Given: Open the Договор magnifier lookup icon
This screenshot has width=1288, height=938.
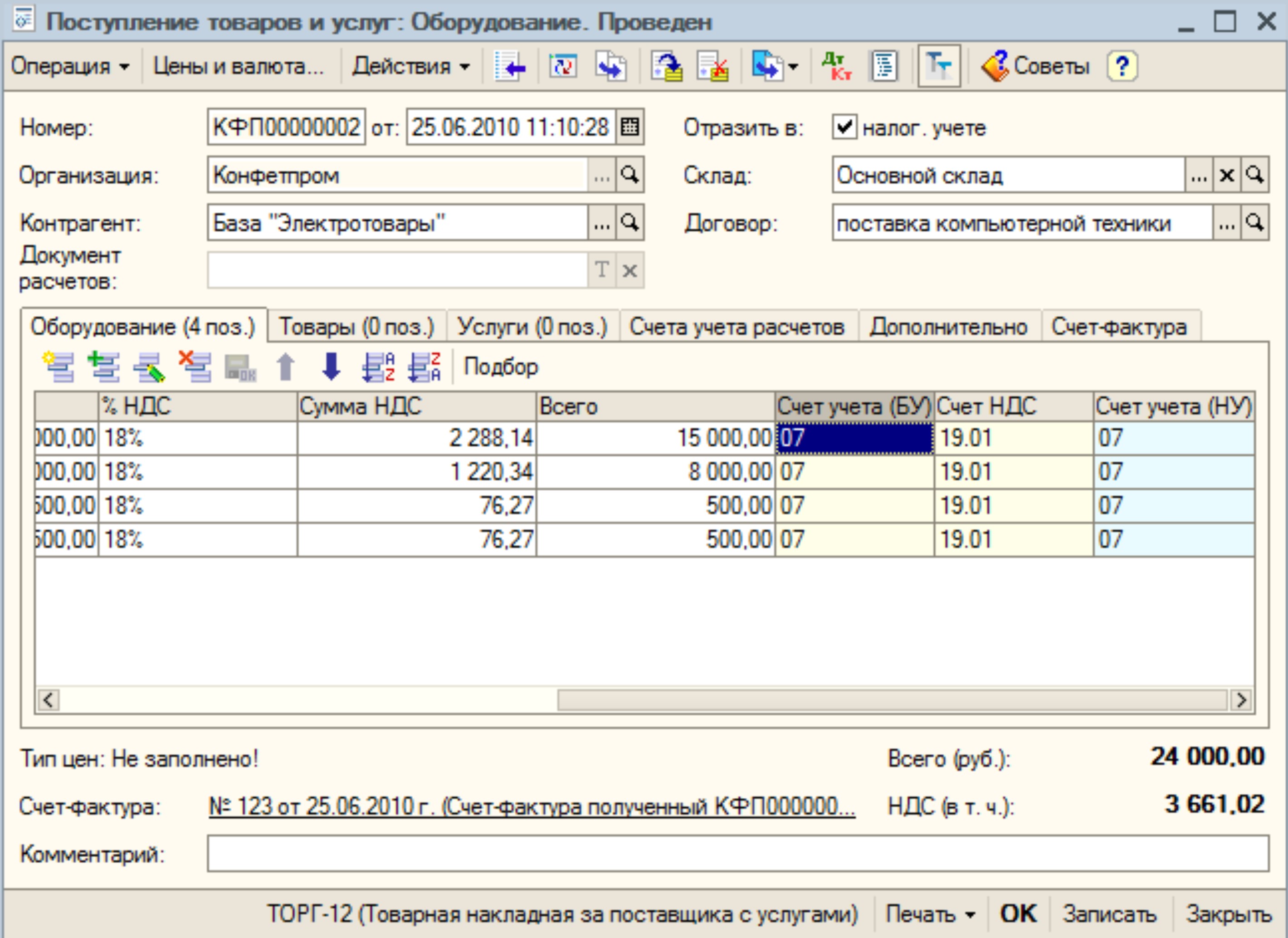Looking at the screenshot, I should 1254,223.
